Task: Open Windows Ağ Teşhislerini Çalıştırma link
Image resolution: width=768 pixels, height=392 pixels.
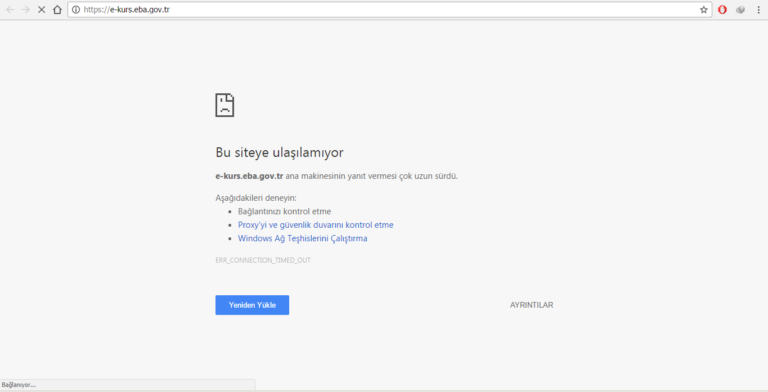Action: point(302,239)
